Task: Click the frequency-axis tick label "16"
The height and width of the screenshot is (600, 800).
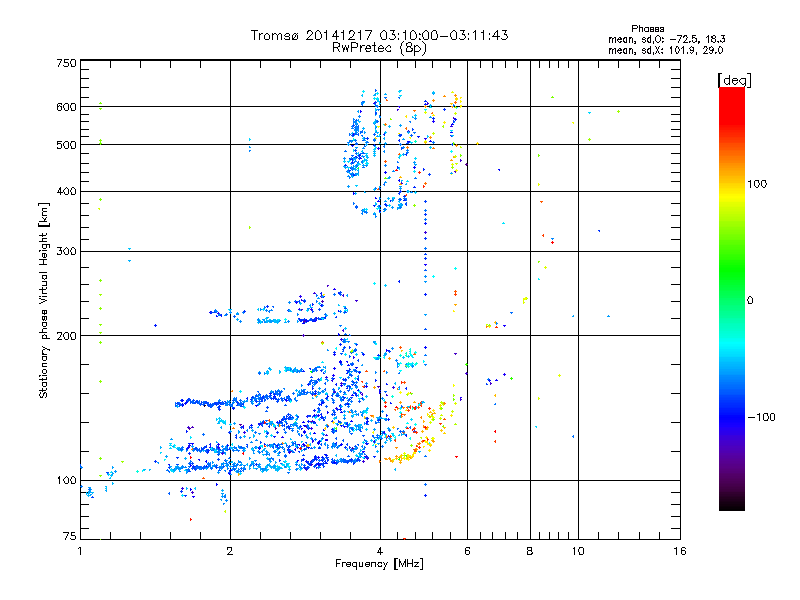Action: coord(680,551)
